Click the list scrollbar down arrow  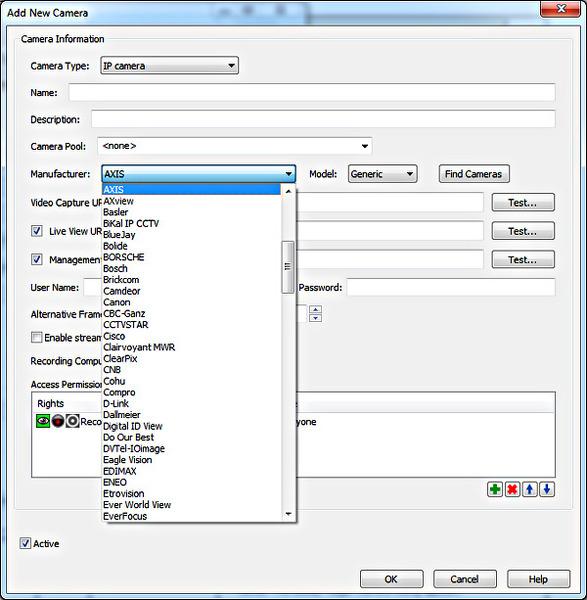(289, 514)
